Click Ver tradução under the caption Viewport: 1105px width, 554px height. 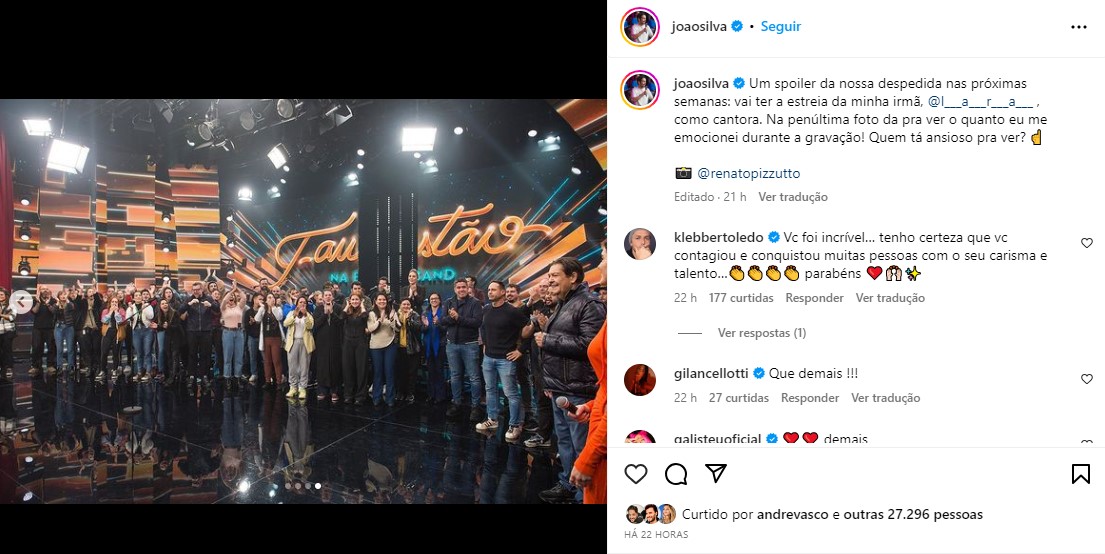(793, 197)
